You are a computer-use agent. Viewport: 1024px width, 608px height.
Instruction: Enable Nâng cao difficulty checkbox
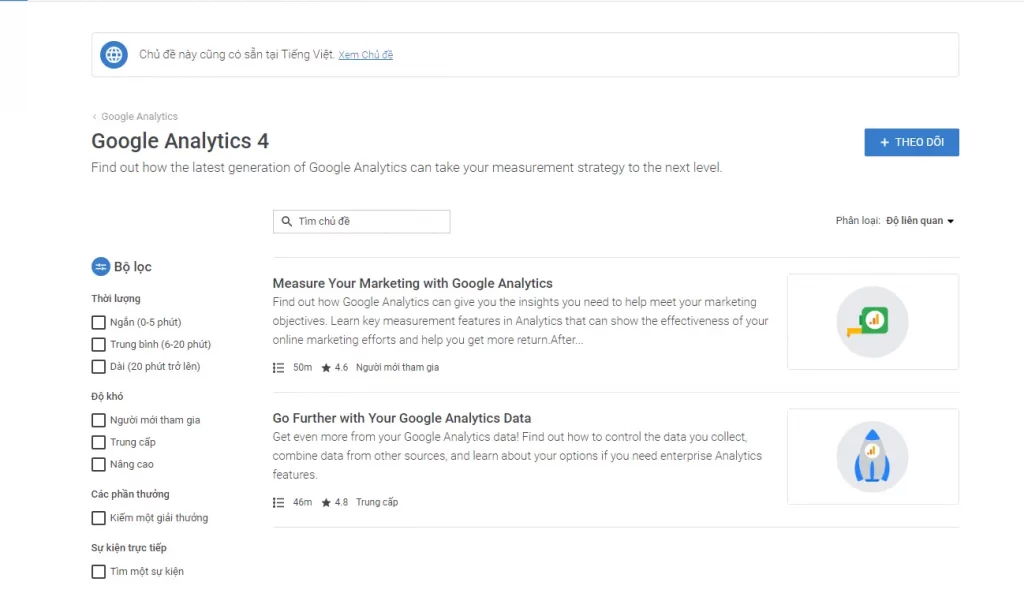(x=99, y=464)
